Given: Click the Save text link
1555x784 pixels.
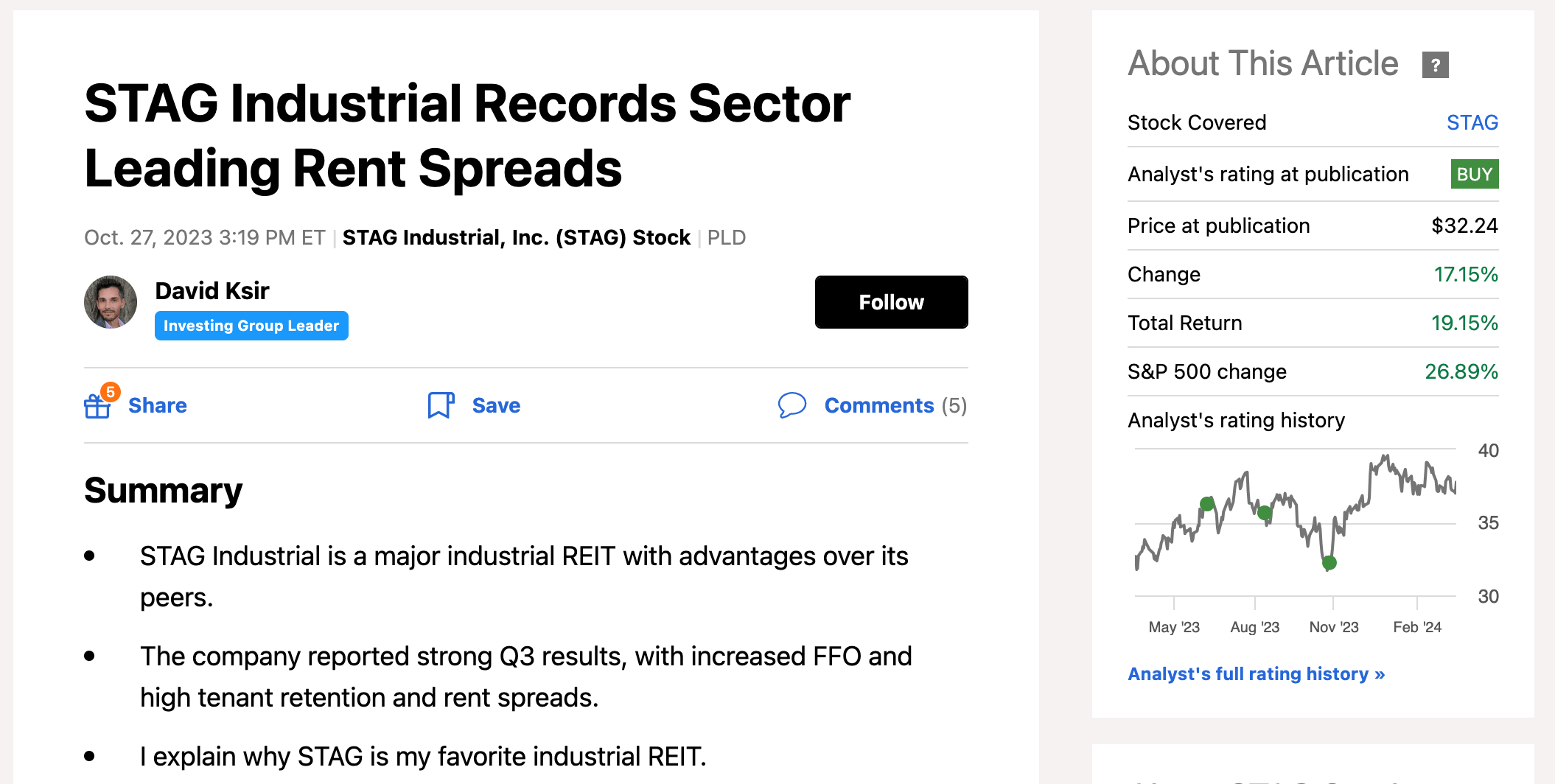Looking at the screenshot, I should coord(496,405).
